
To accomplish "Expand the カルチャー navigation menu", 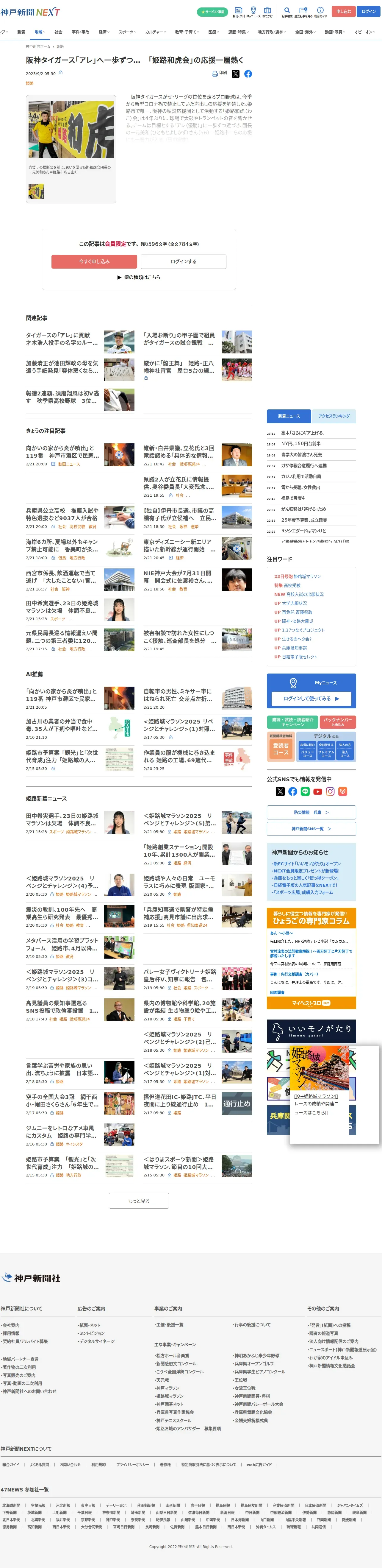I will click(156, 32).
